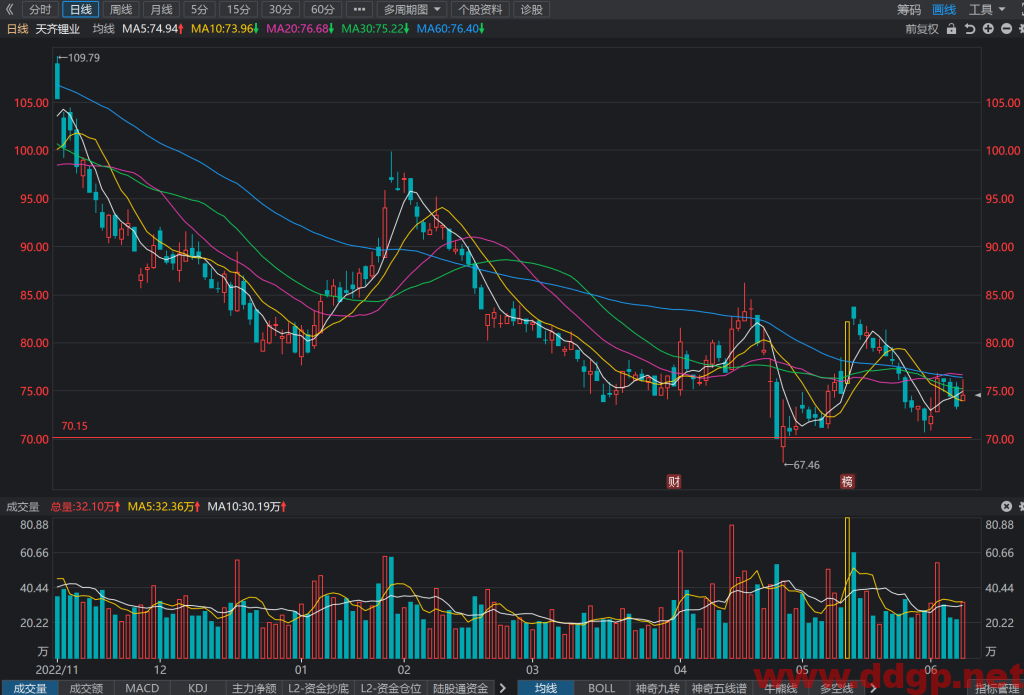Switch sub-indicator to L2-资金仓位
Viewport: 1024px width, 695px height.
point(391,688)
